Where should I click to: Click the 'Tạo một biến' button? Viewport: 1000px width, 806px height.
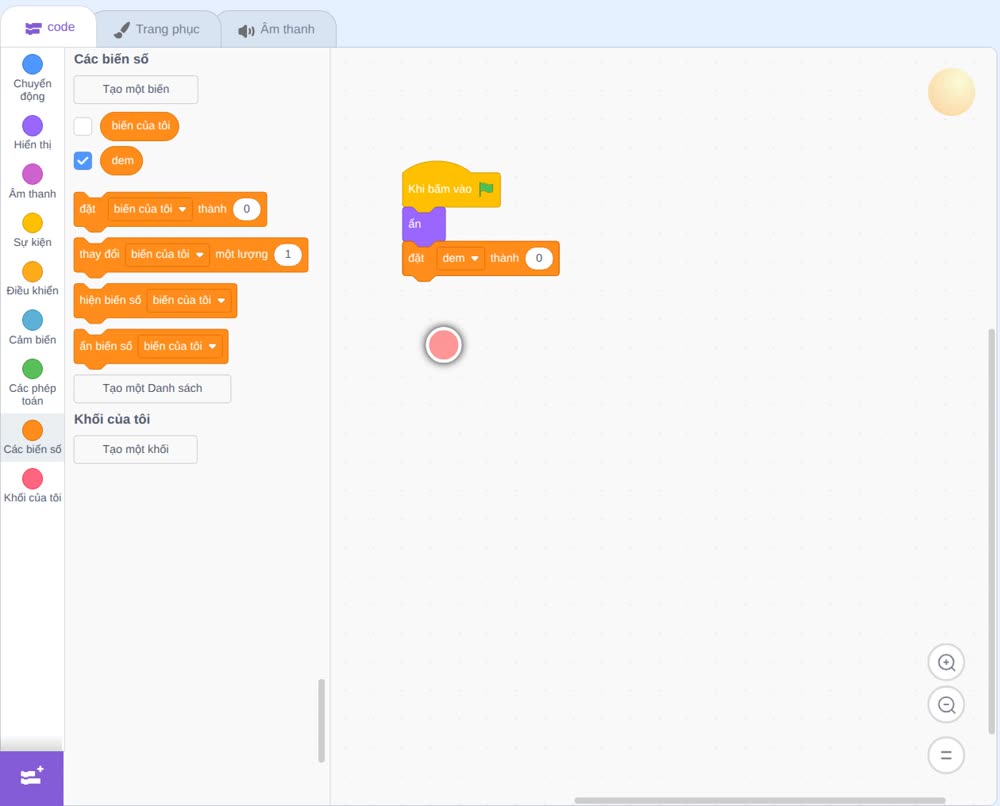[136, 89]
